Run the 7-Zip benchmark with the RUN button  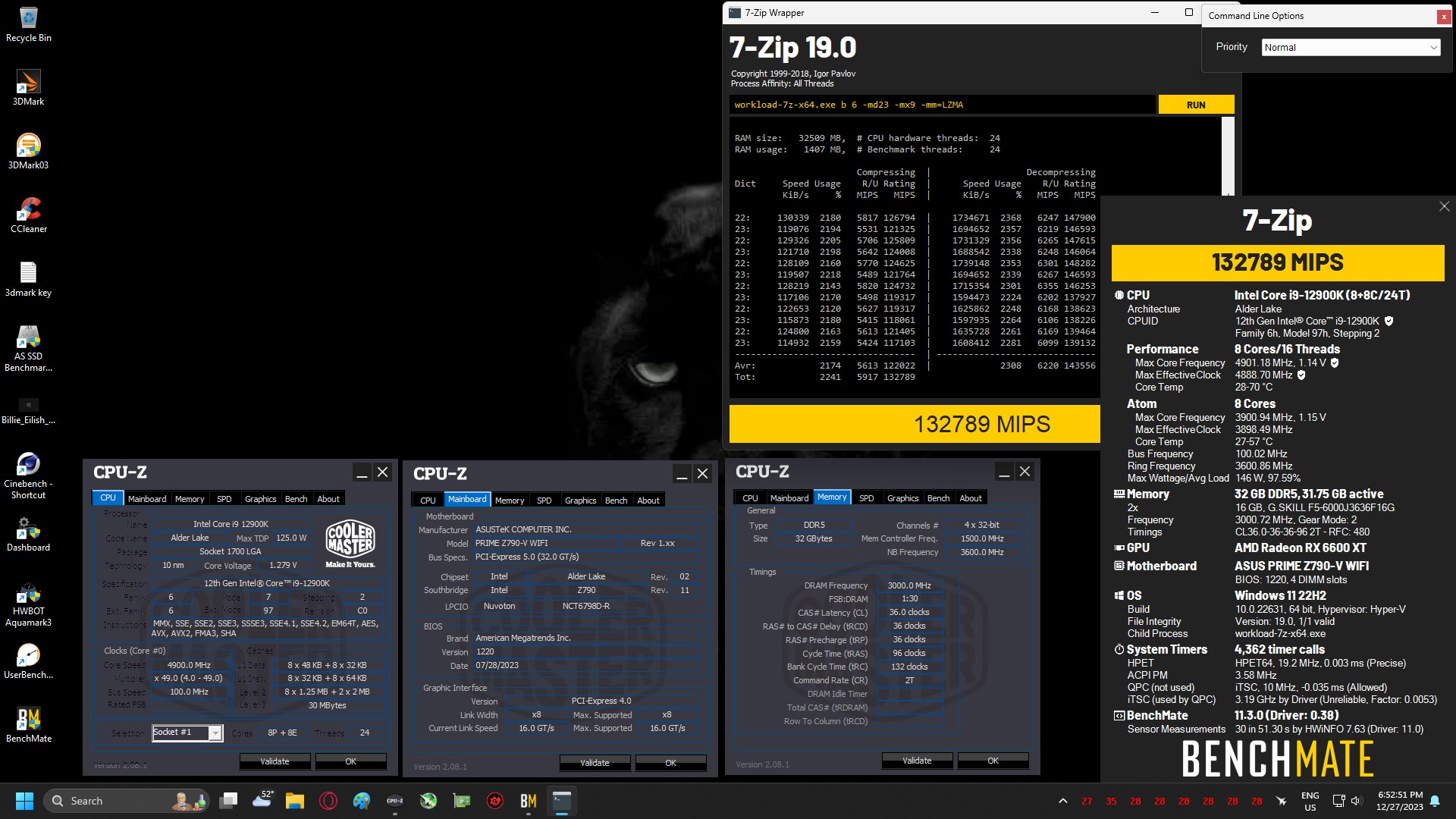pyautogui.click(x=1196, y=105)
